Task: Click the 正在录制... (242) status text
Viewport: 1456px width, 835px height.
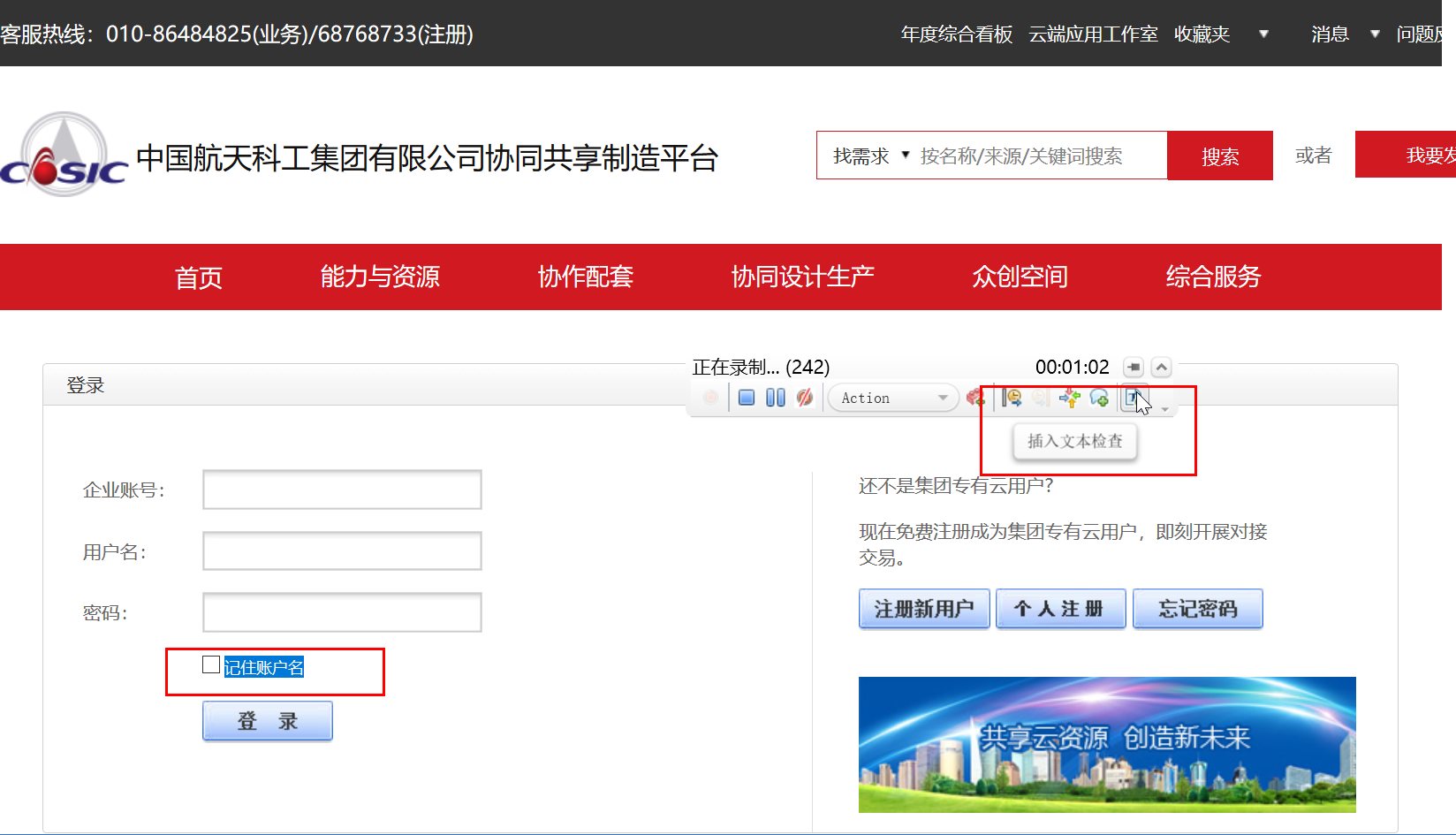Action: click(761, 367)
